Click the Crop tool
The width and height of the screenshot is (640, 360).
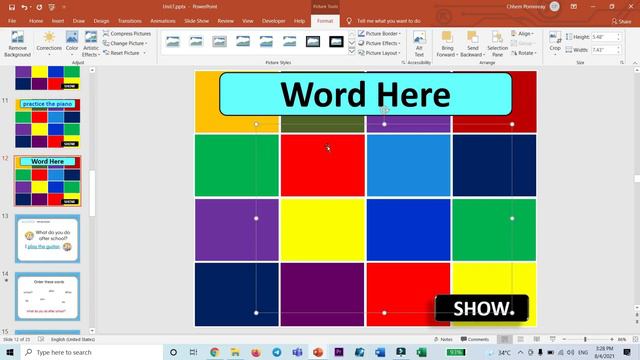tap(555, 43)
